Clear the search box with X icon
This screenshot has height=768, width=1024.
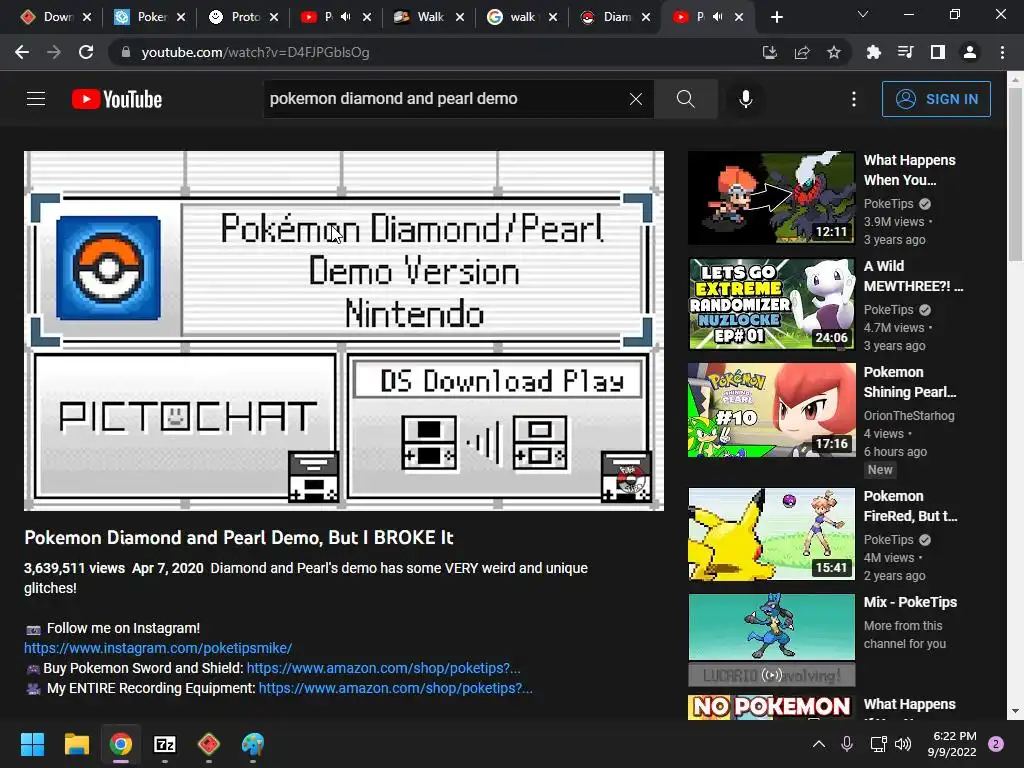635,99
